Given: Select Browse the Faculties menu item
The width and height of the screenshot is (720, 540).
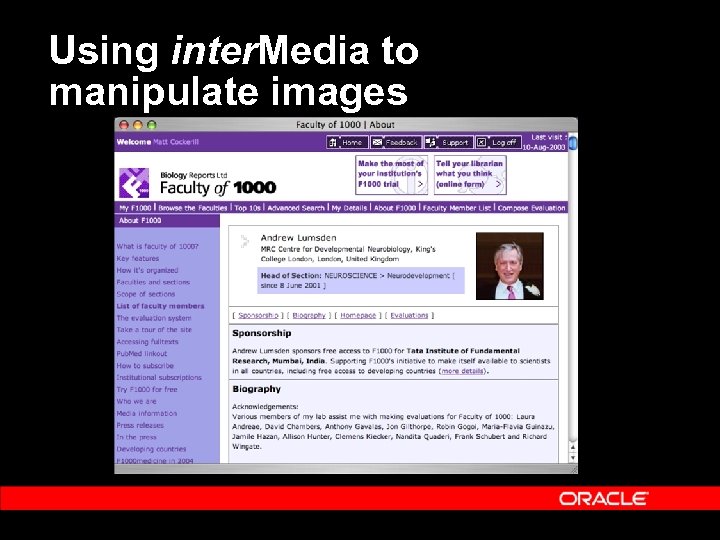Looking at the screenshot, I should [x=193, y=208].
